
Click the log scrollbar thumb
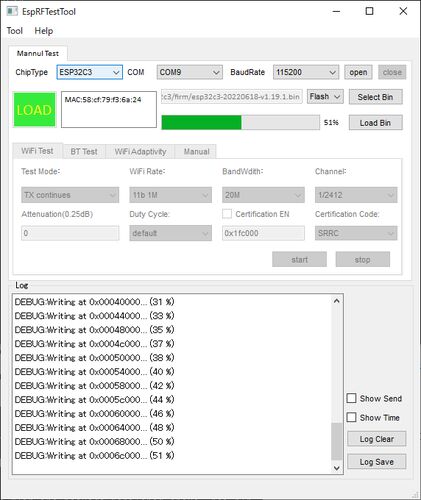click(337, 441)
